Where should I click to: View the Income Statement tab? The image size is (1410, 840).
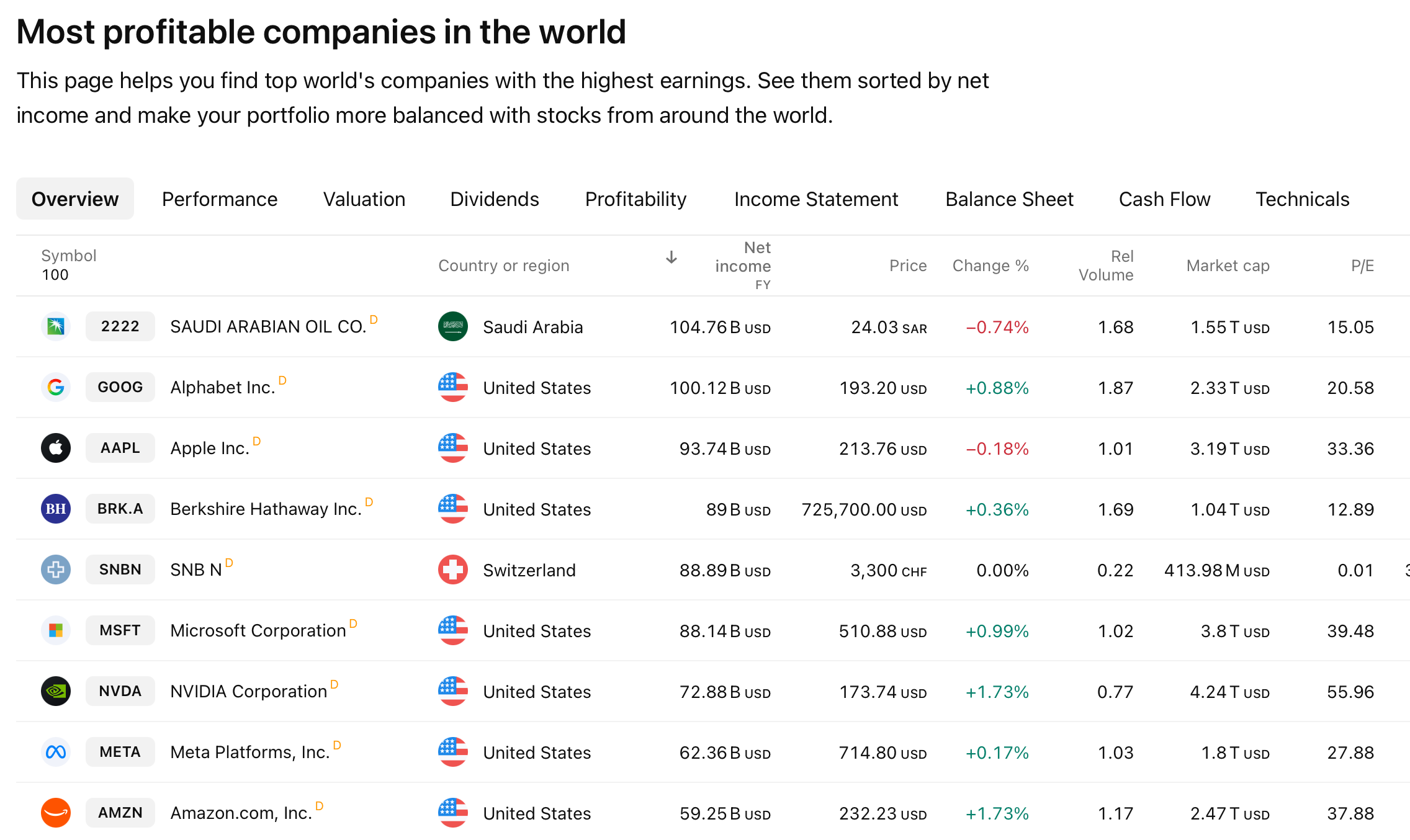pyautogui.click(x=816, y=199)
